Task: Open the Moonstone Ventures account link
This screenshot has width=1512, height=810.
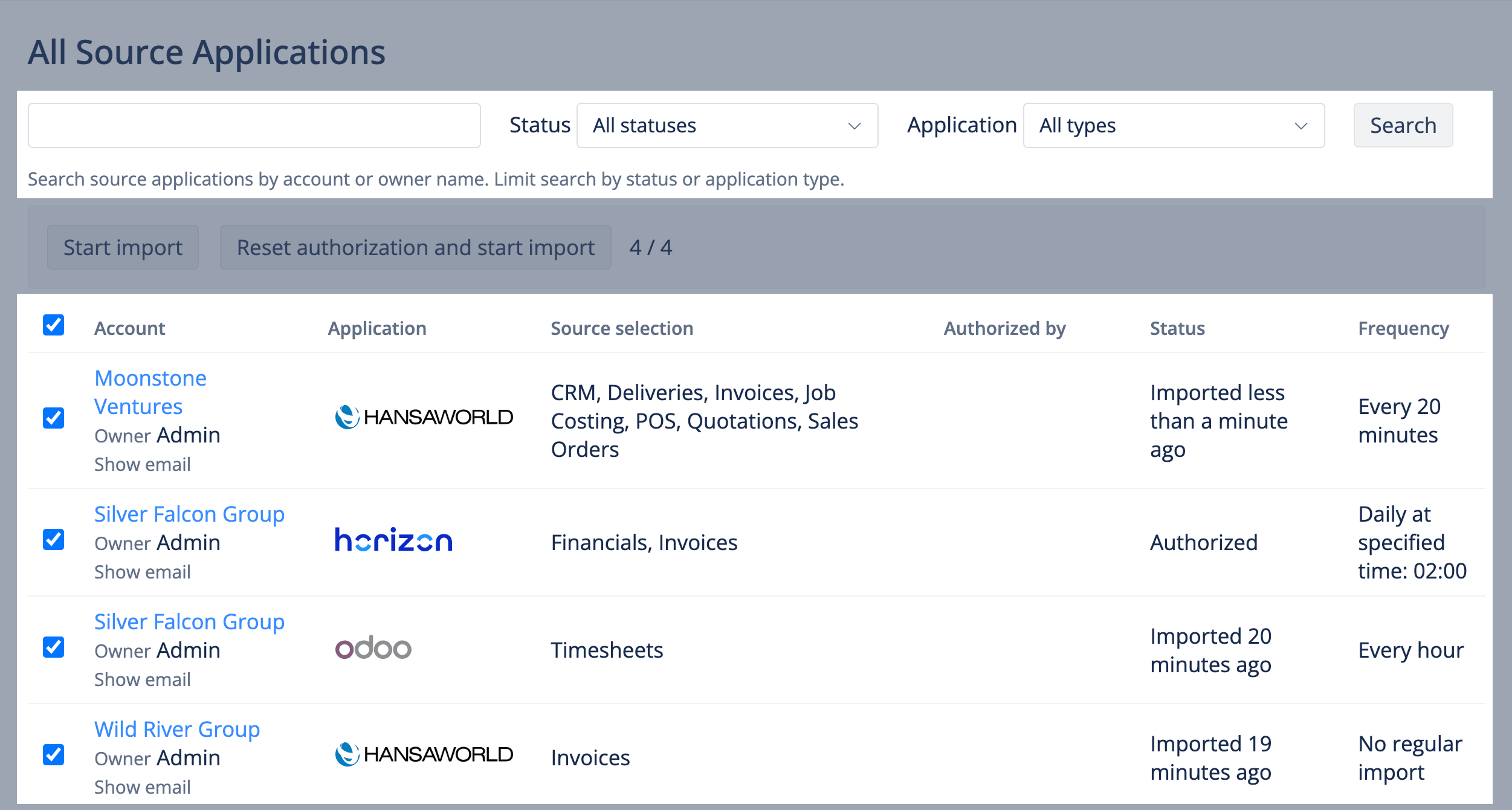Action: (x=150, y=392)
